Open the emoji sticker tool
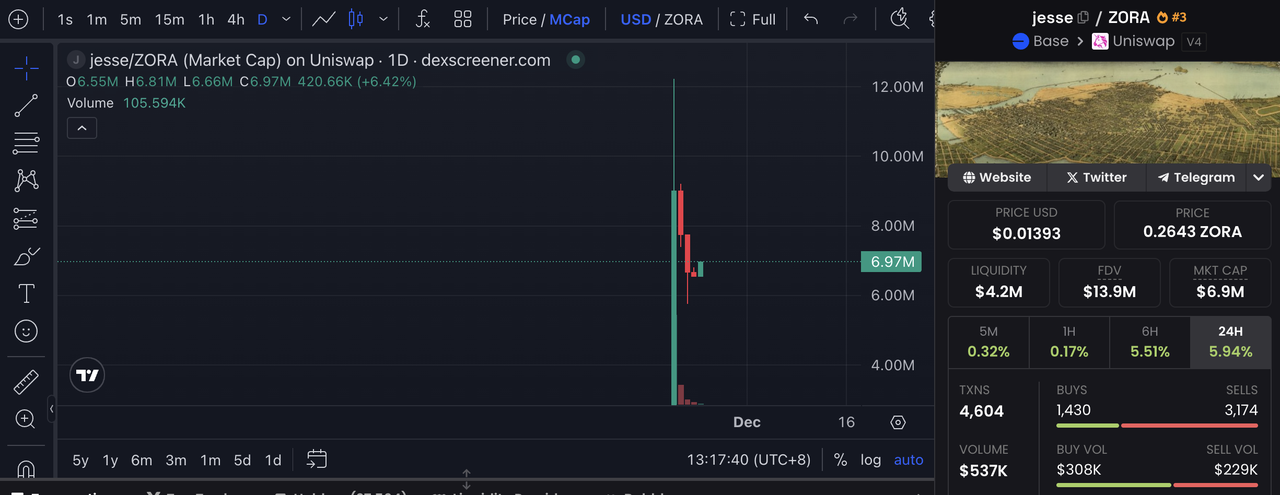 point(26,331)
